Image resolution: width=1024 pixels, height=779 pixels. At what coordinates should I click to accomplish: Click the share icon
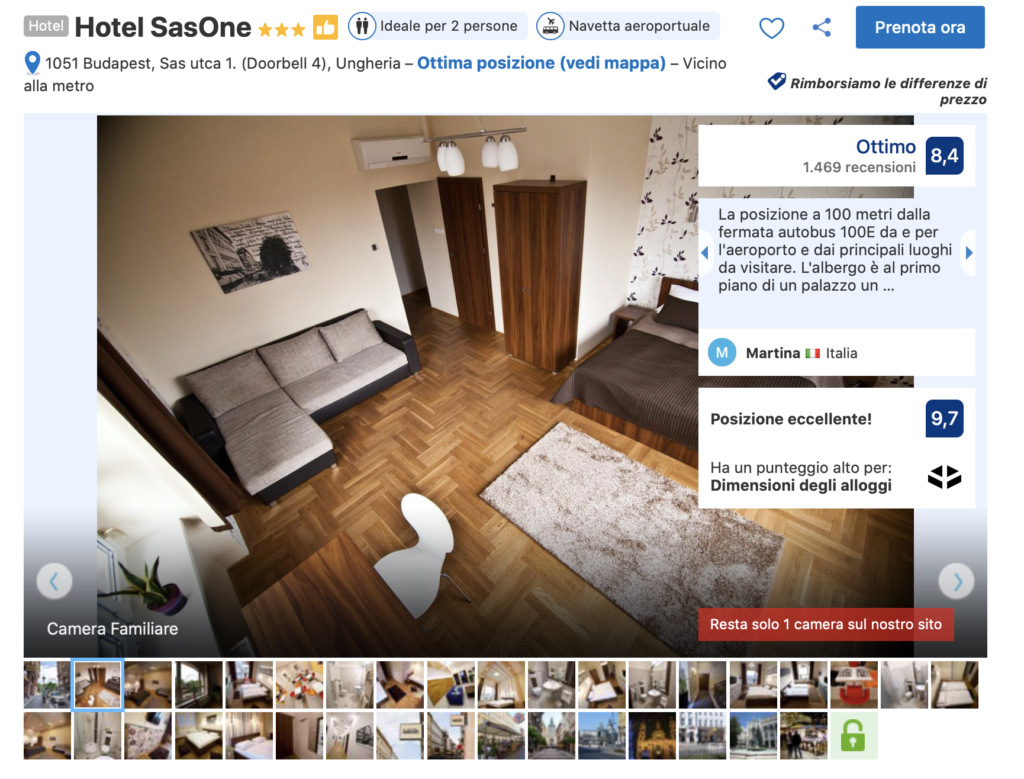coord(822,27)
